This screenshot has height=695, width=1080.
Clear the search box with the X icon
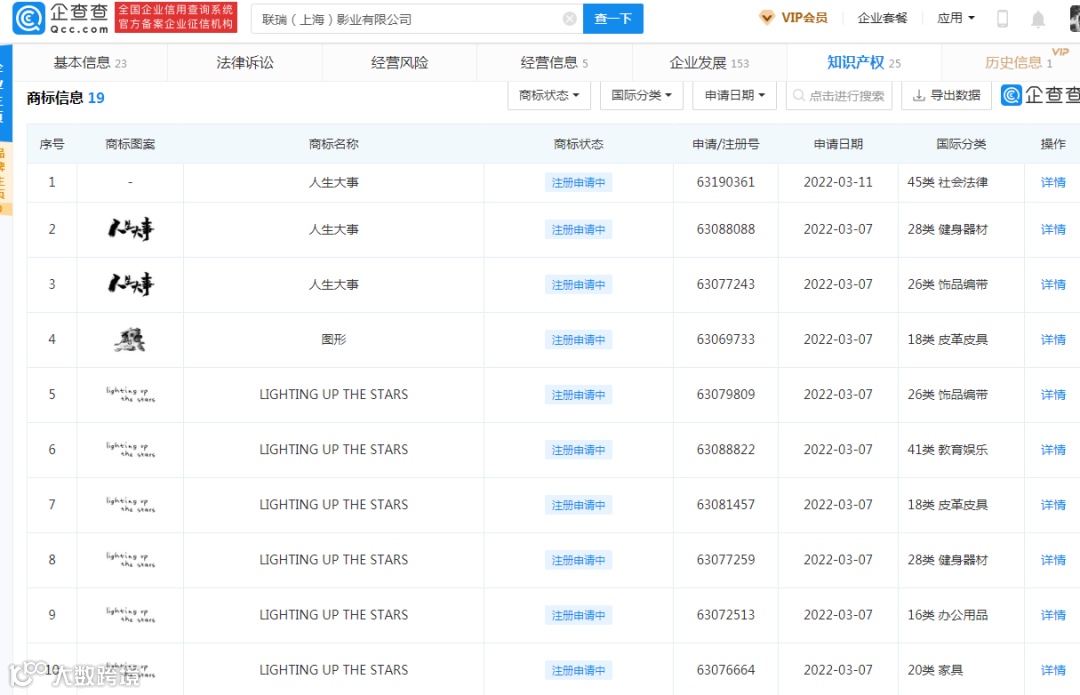pyautogui.click(x=570, y=19)
